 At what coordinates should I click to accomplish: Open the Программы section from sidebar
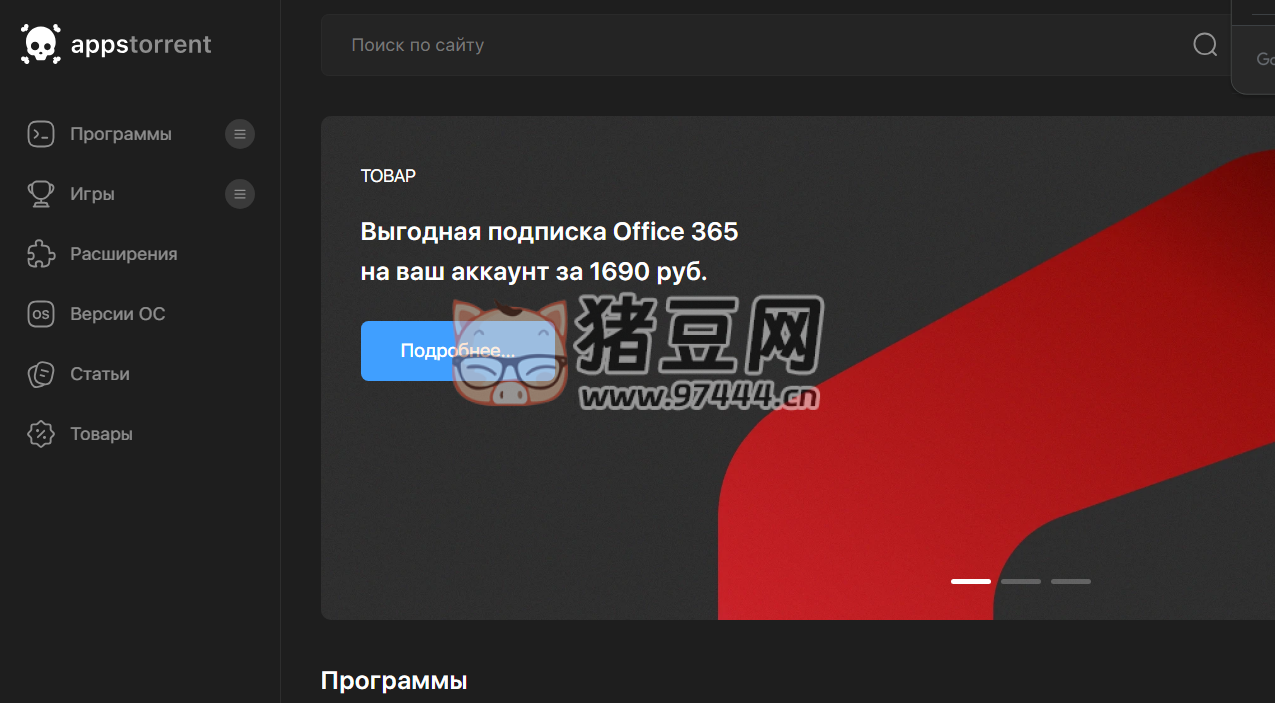[122, 133]
